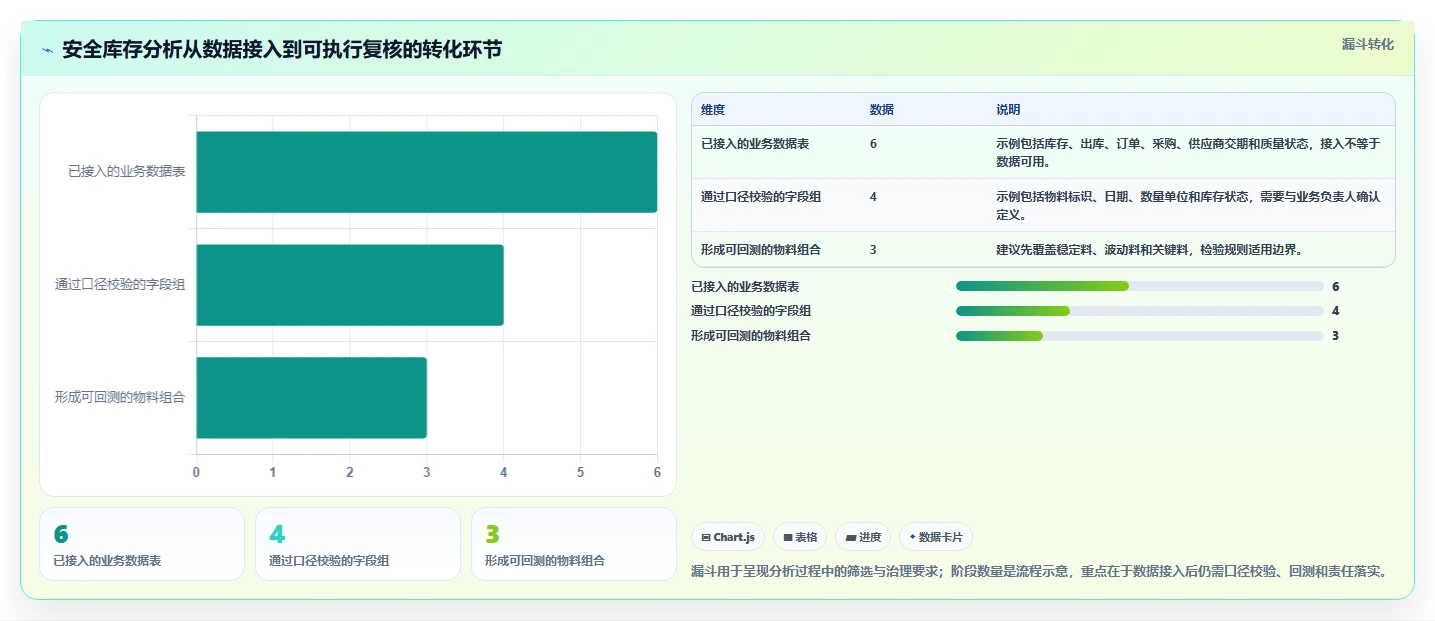Click value 6 beside the first progress bar
The image size is (1435, 621).
point(1336,287)
